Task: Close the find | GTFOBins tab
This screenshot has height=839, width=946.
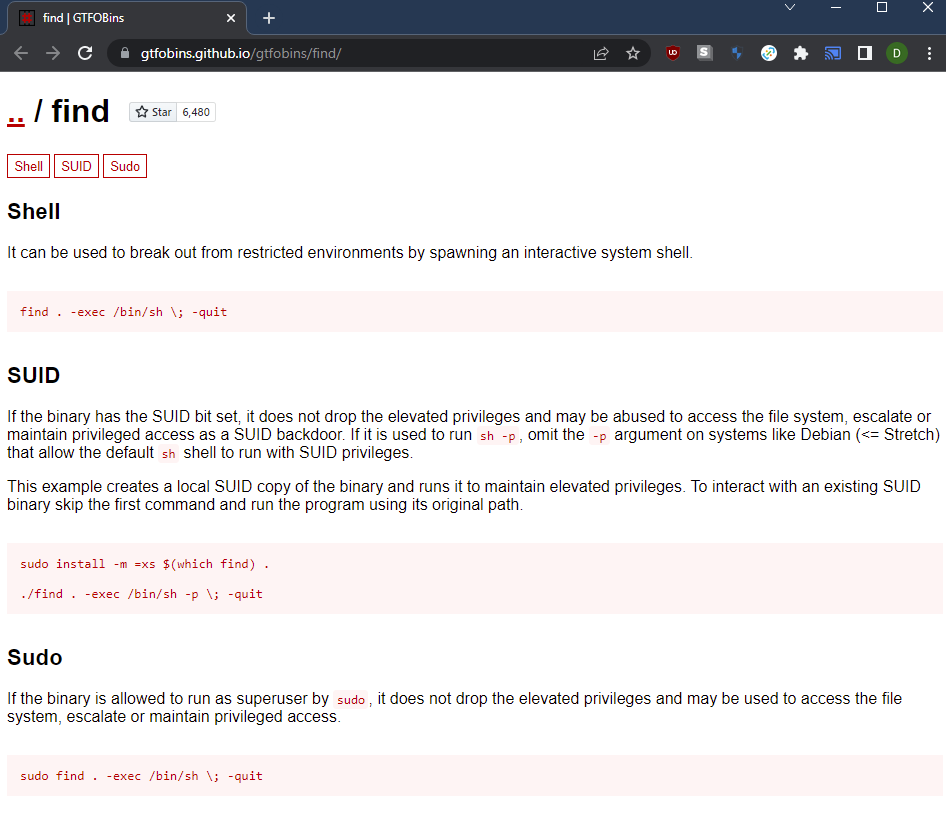Action: 230,18
